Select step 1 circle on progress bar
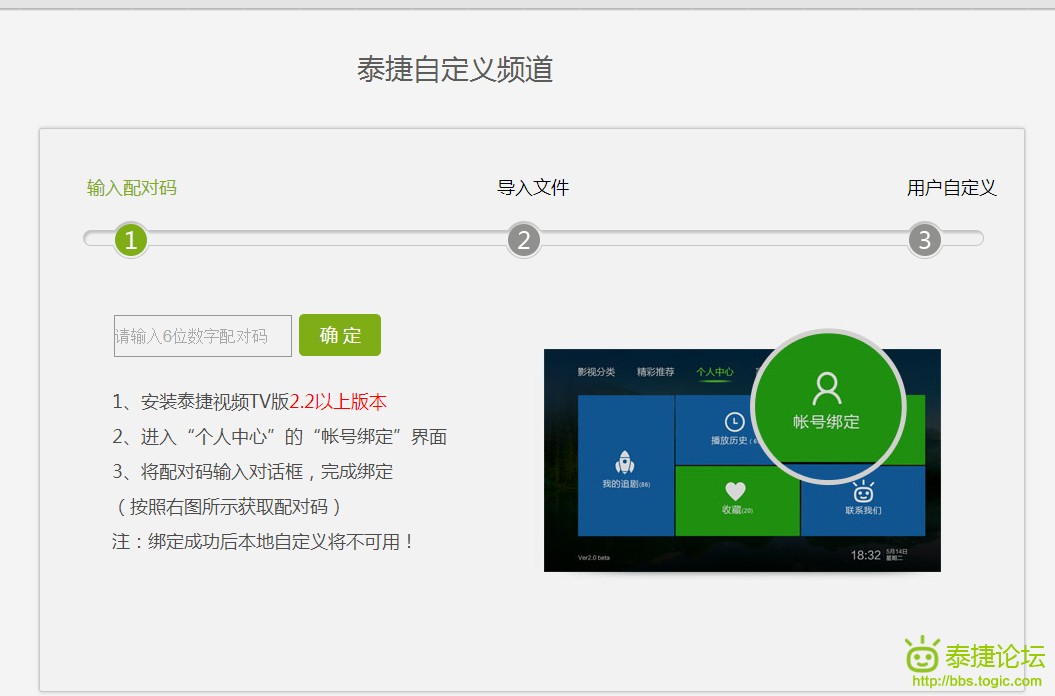 [131, 240]
